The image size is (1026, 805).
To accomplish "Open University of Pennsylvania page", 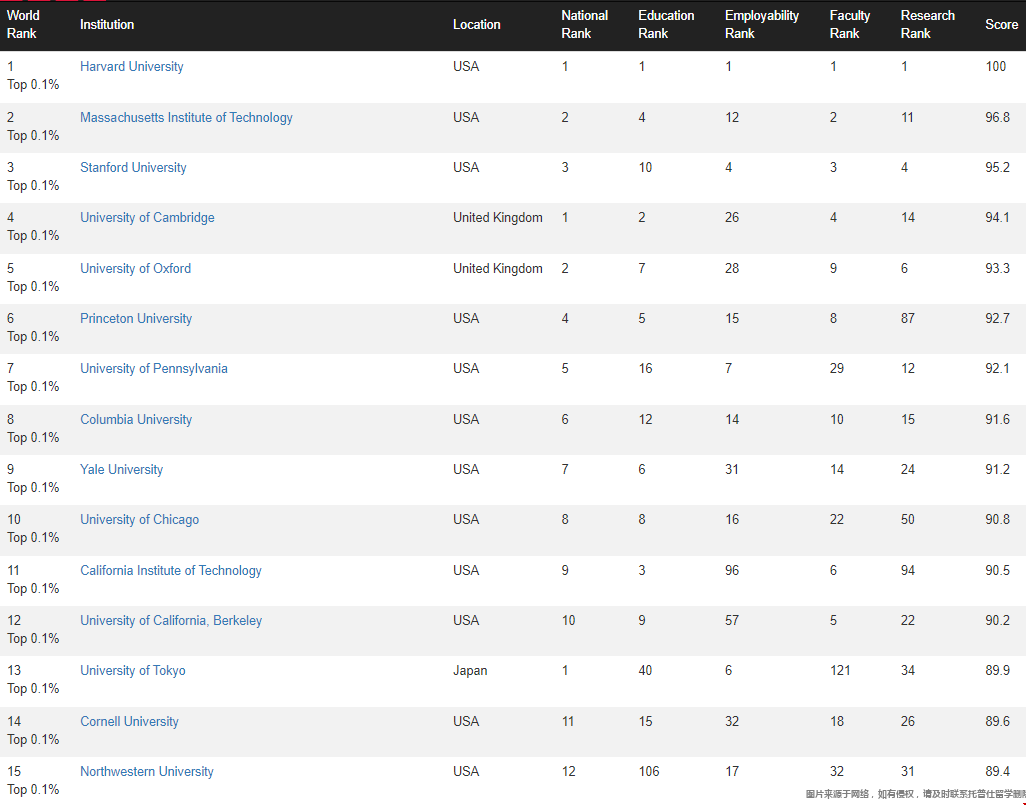I will (154, 369).
